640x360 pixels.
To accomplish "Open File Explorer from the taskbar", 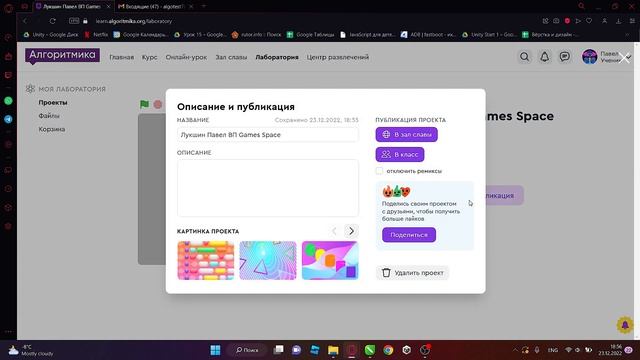I will (333, 350).
